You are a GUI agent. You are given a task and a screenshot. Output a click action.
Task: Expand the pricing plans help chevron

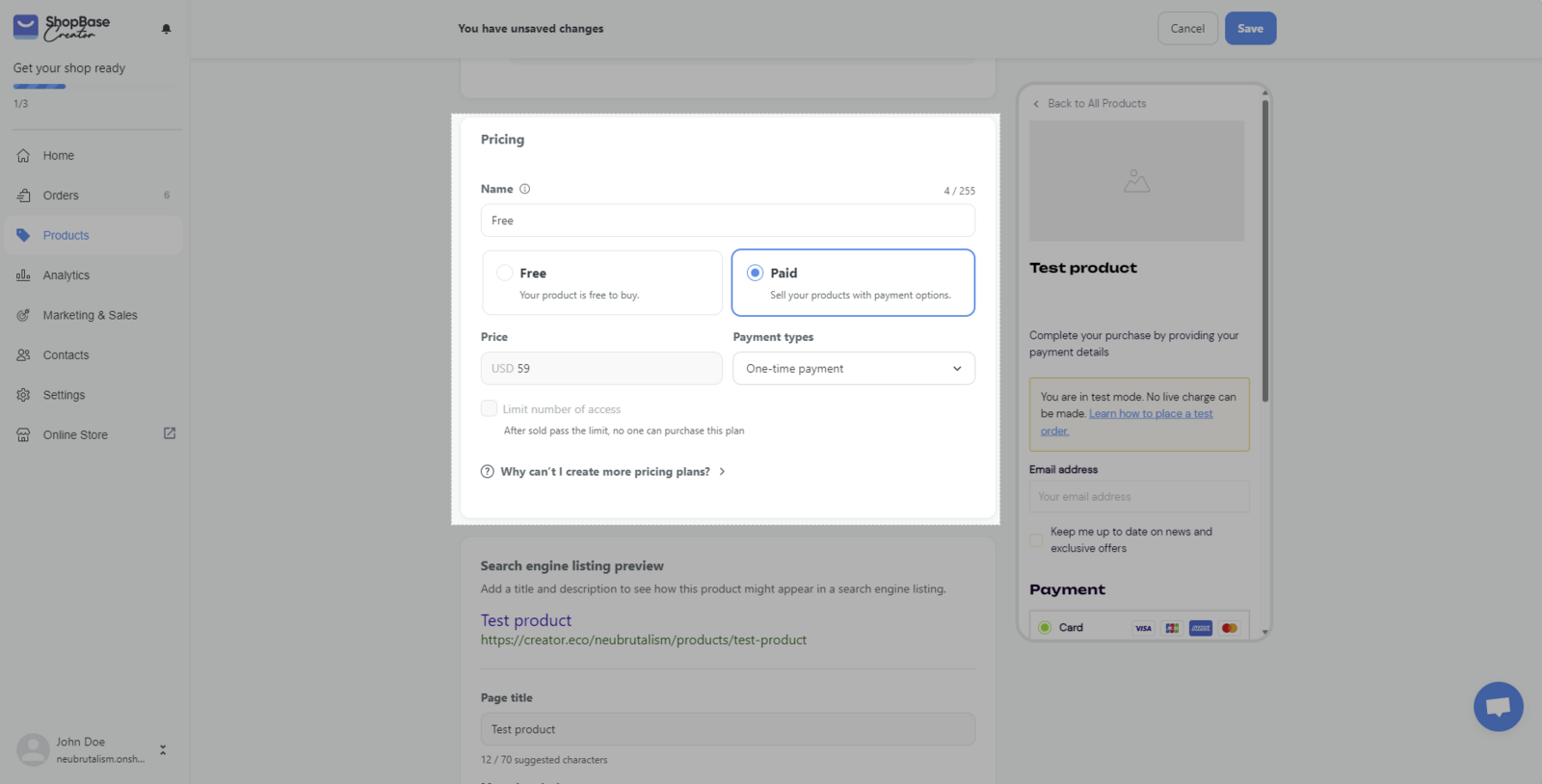pyautogui.click(x=722, y=472)
